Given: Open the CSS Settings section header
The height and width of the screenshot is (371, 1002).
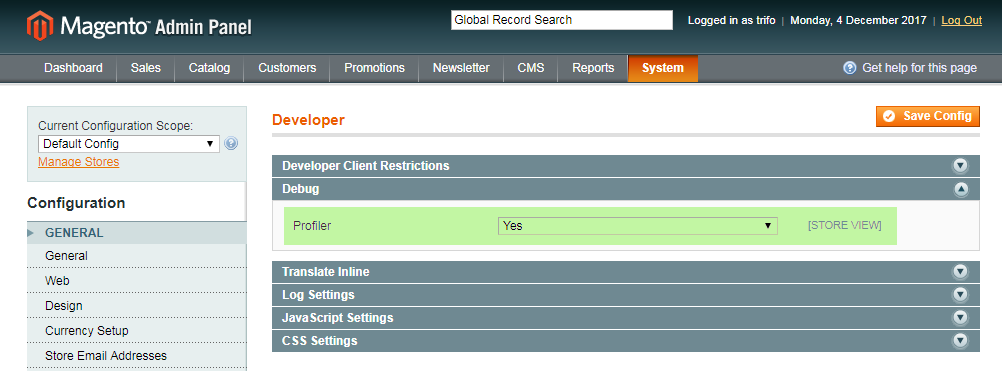Looking at the screenshot, I should [626, 341].
